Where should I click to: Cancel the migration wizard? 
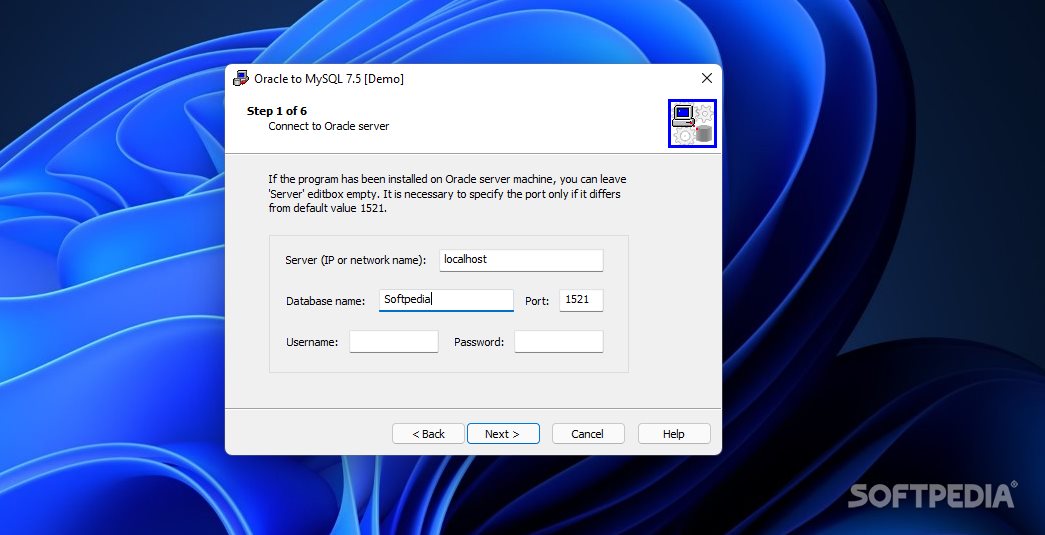tap(588, 434)
